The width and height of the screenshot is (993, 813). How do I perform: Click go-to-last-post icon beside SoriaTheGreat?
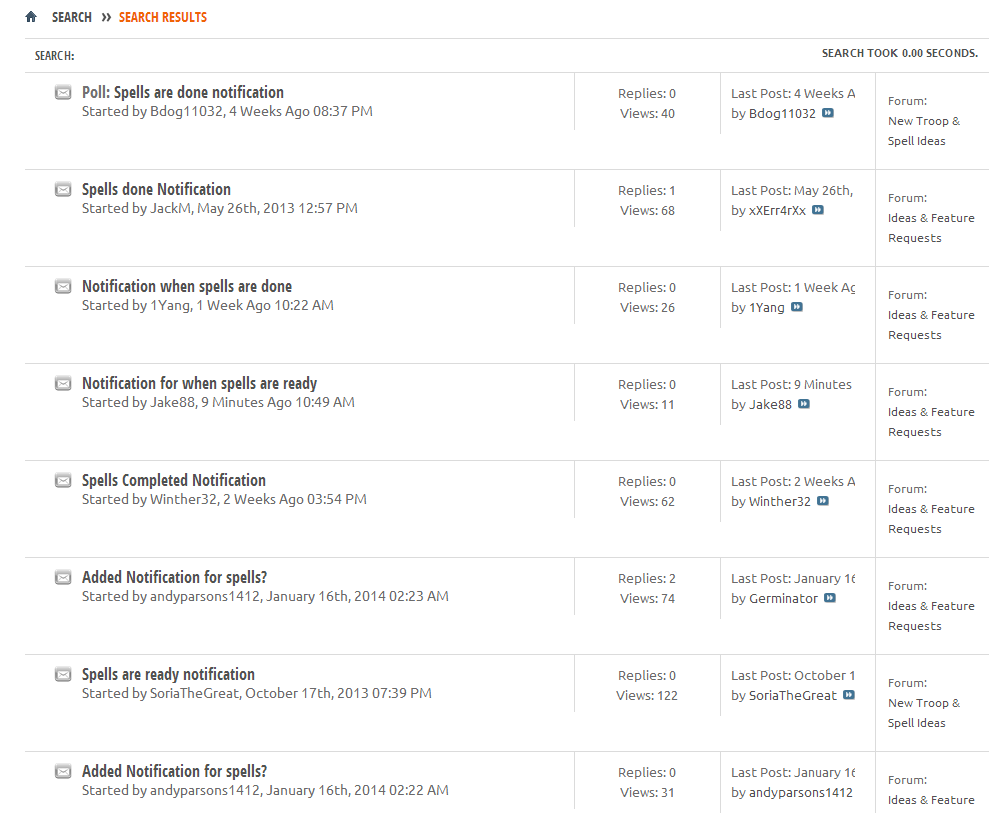(x=849, y=696)
